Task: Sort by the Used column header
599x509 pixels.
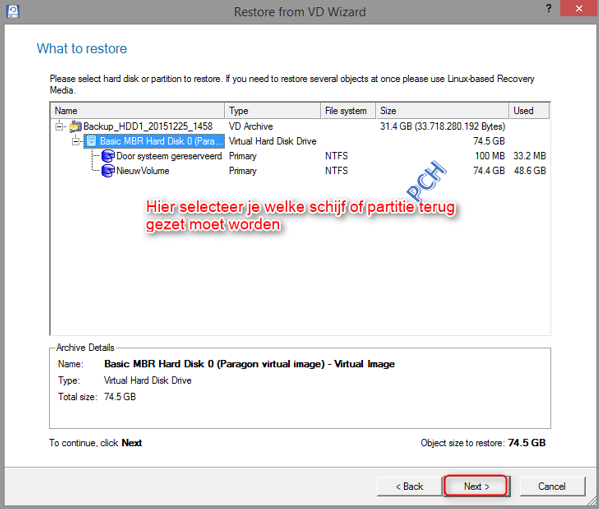Action: coord(529,111)
